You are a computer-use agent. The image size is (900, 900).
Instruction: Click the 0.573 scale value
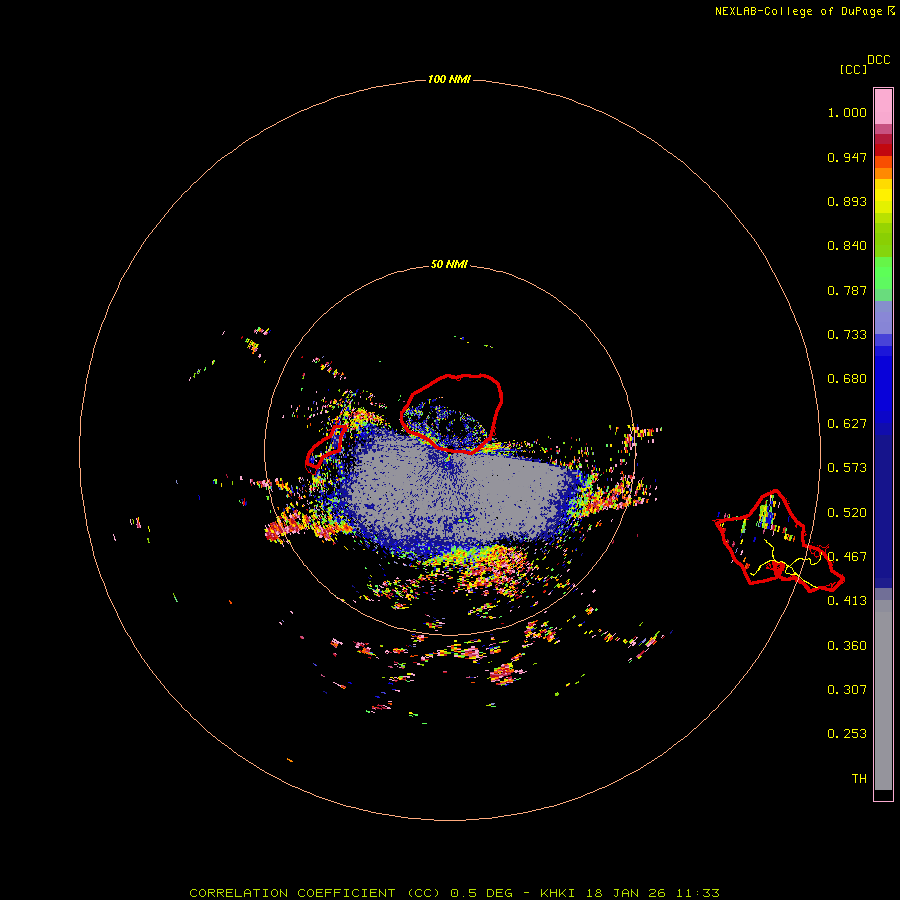click(x=847, y=468)
